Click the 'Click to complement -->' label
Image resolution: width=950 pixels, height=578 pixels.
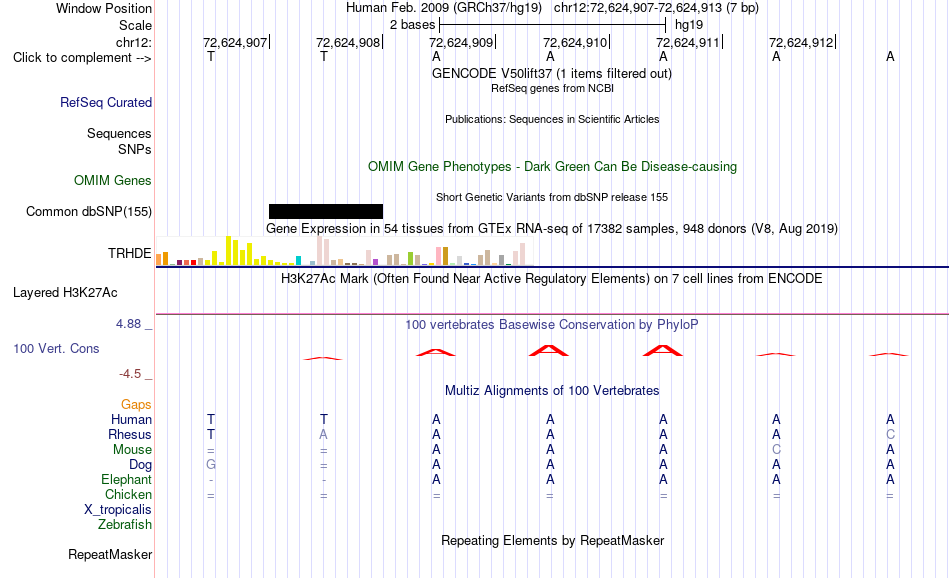tap(82, 58)
